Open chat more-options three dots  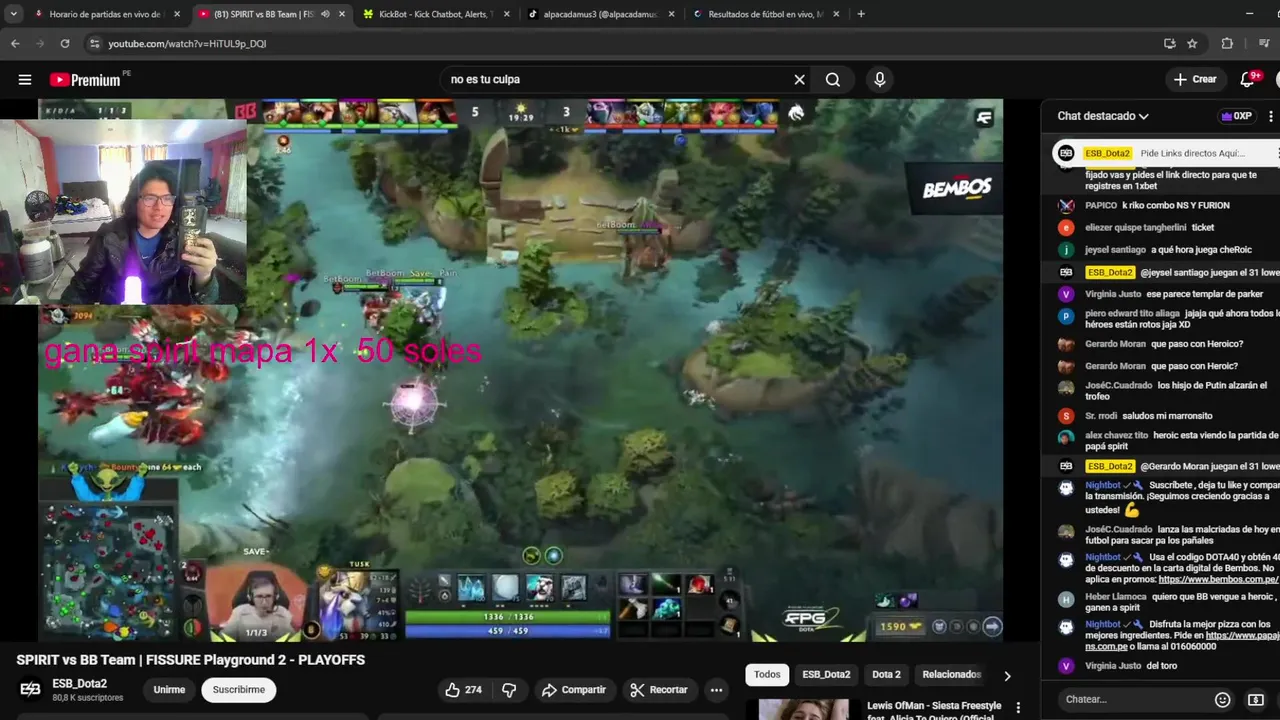[1271, 116]
